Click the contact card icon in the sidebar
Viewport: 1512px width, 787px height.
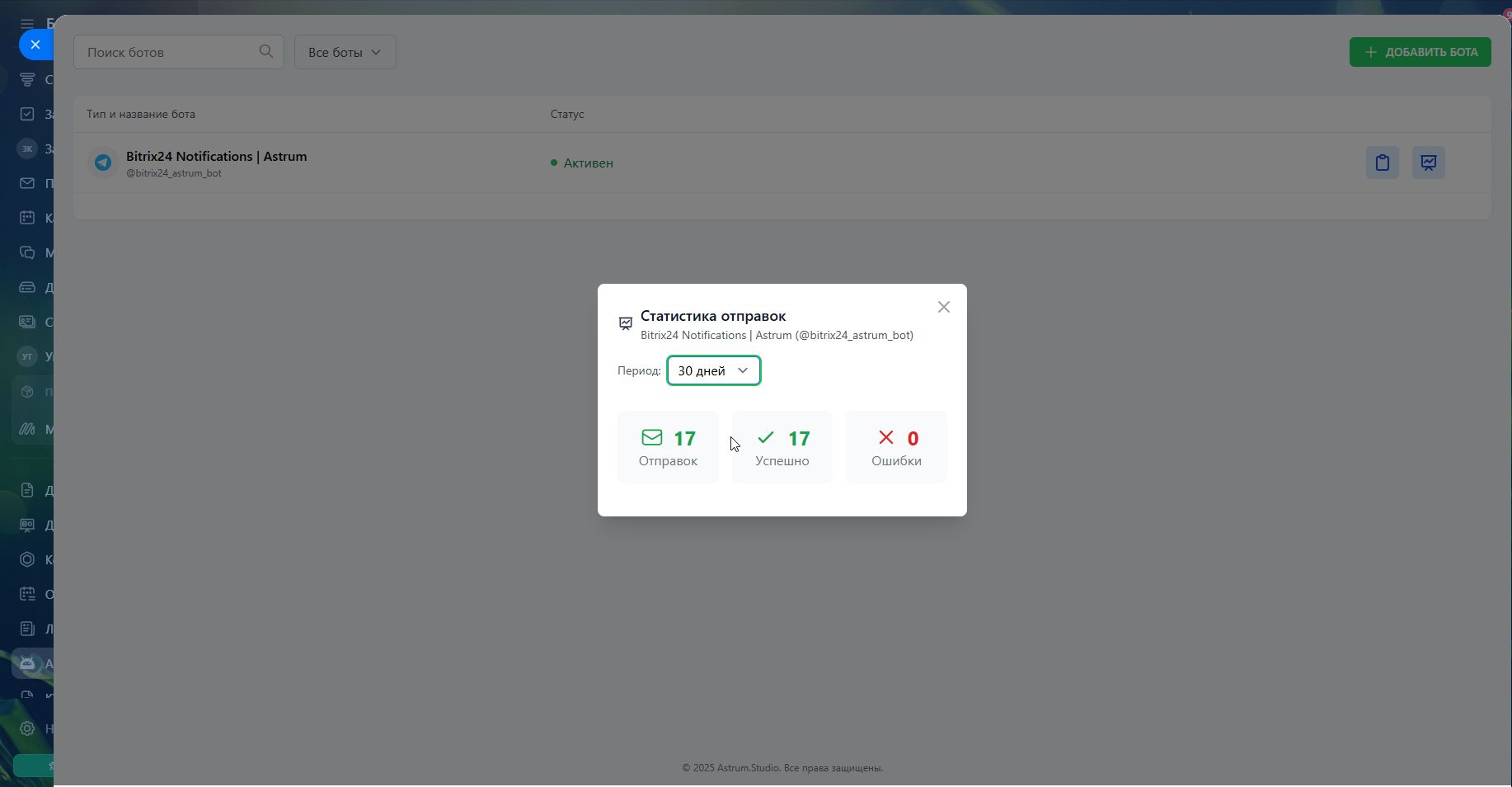[27, 322]
